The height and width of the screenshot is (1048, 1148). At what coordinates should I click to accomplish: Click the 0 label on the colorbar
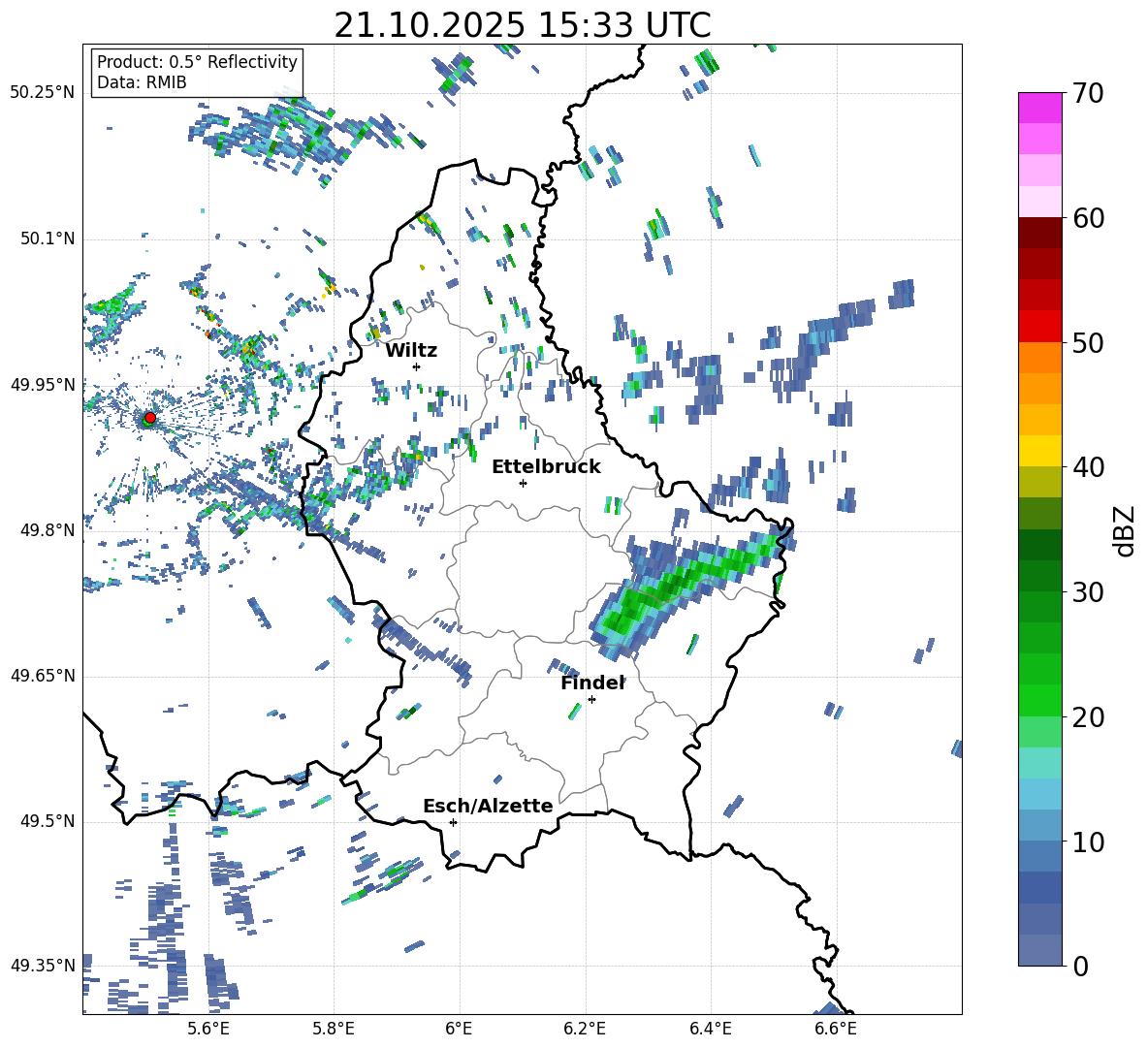pos(1079,966)
